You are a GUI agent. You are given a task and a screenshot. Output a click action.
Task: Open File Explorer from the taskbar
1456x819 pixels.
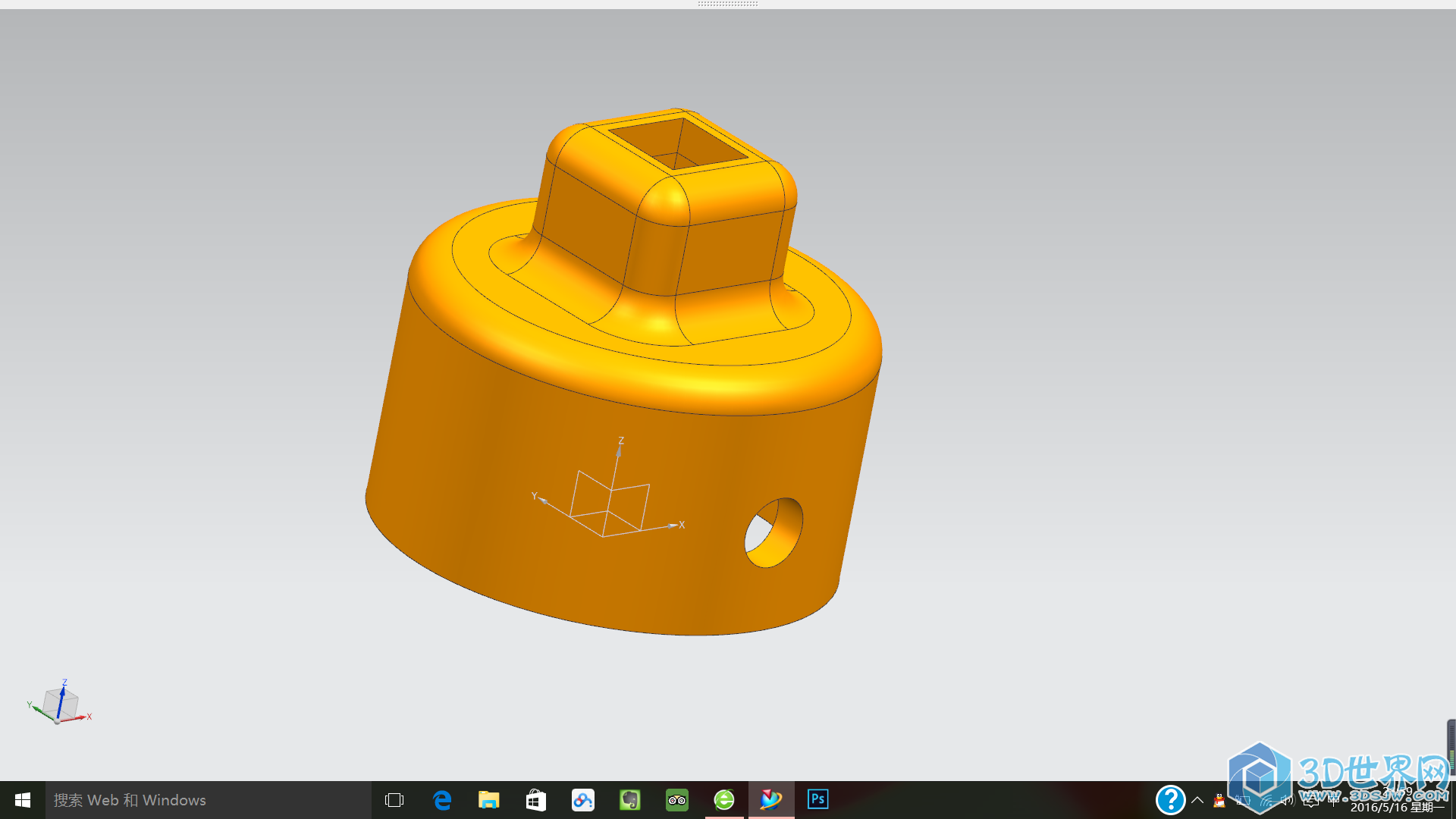pyautogui.click(x=489, y=800)
